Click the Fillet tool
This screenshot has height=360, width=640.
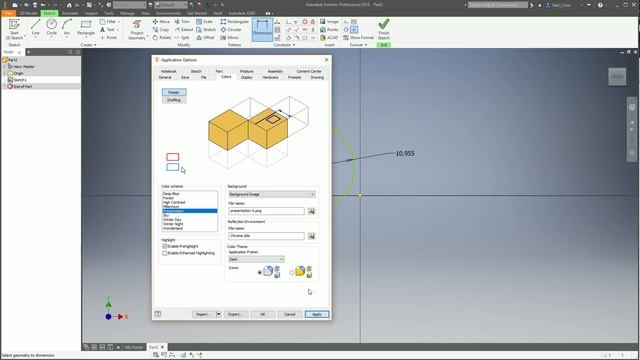click(x=108, y=22)
